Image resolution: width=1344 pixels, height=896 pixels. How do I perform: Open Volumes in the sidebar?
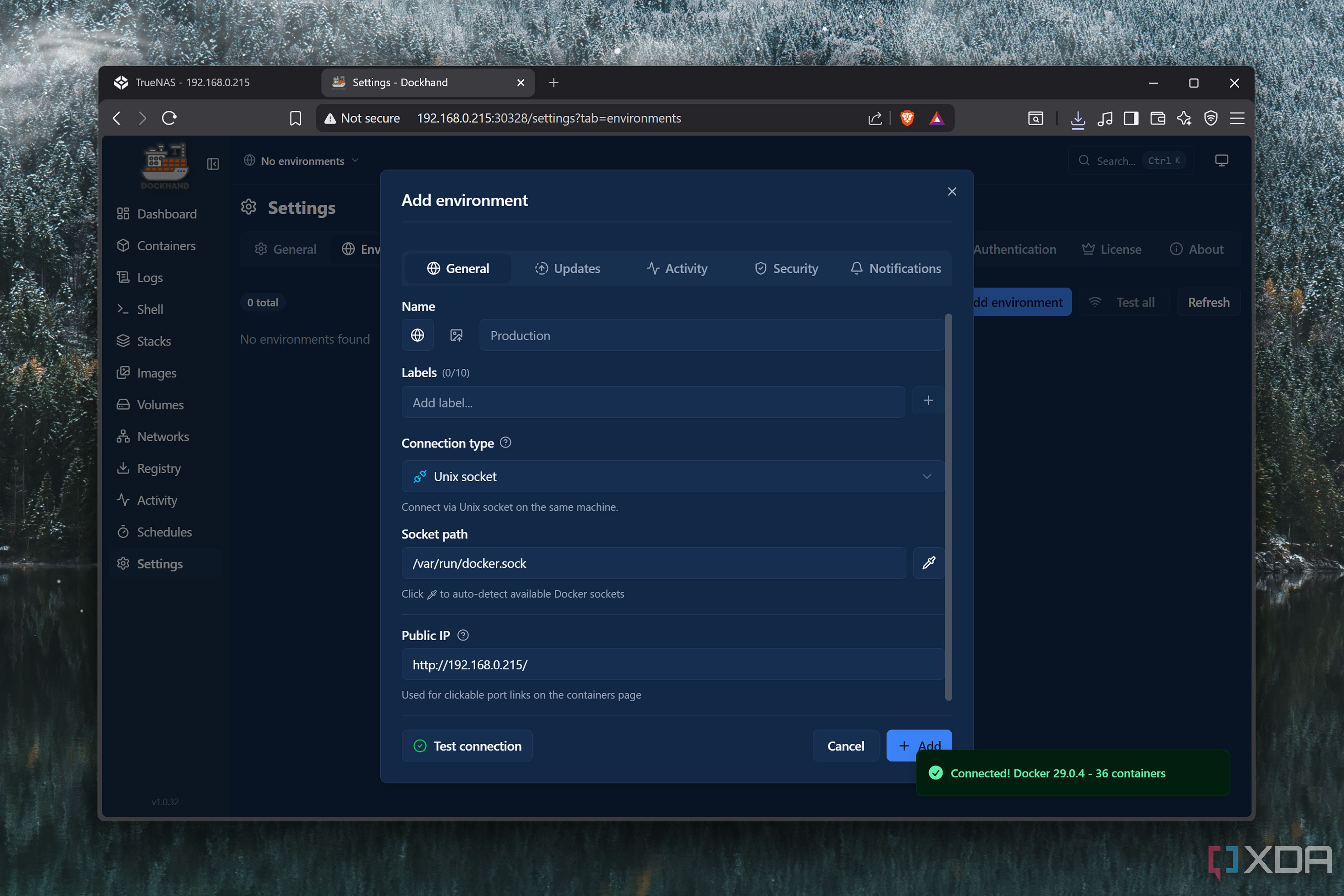(x=150, y=404)
